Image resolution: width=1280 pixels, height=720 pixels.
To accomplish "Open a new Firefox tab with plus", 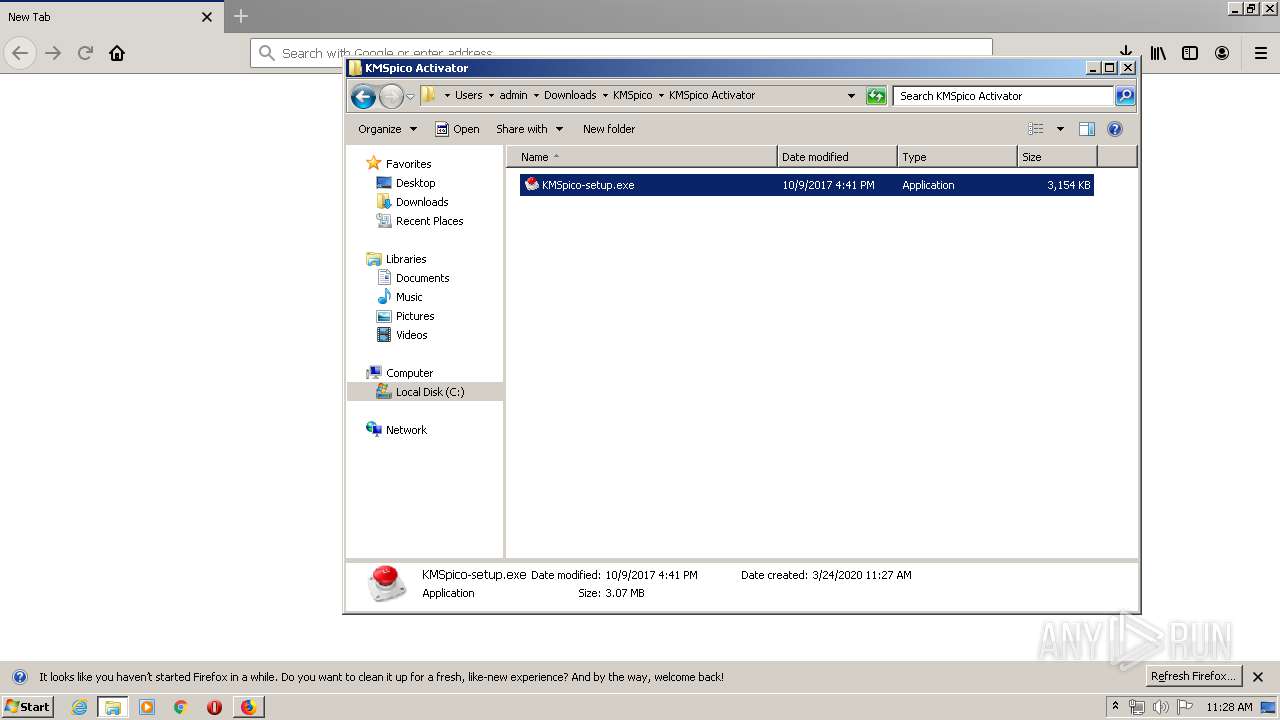I will [x=241, y=16].
